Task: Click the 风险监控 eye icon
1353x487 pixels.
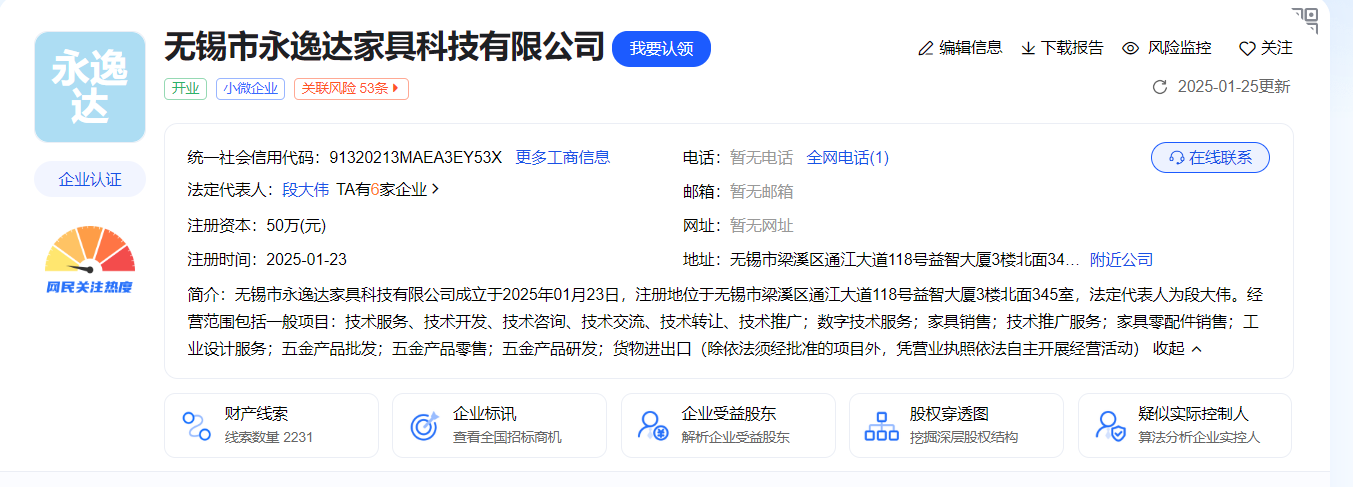Action: [1131, 48]
